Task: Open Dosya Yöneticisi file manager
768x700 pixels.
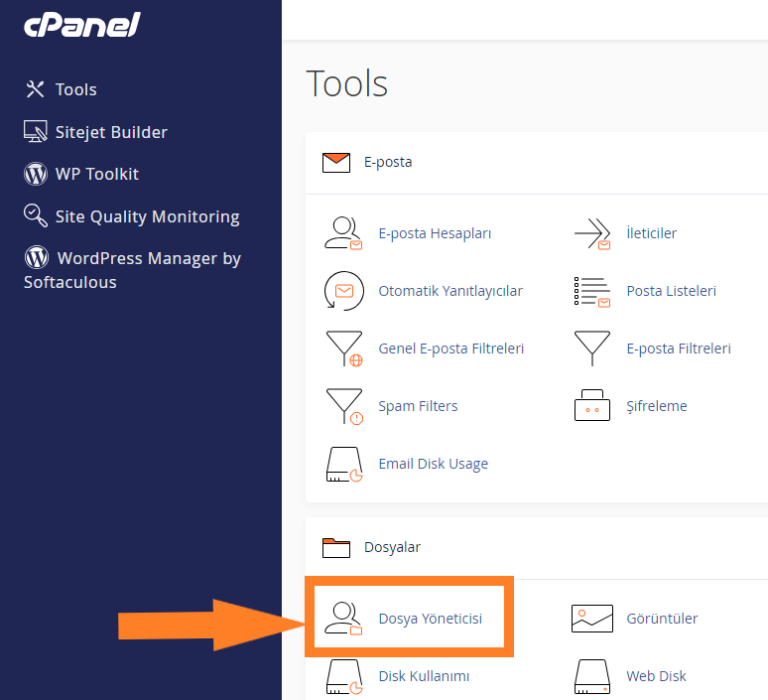Action: pos(430,619)
